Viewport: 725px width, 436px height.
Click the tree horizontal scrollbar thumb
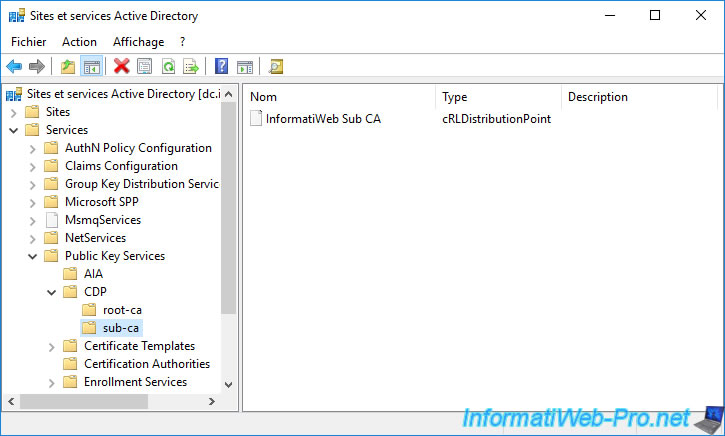point(84,402)
